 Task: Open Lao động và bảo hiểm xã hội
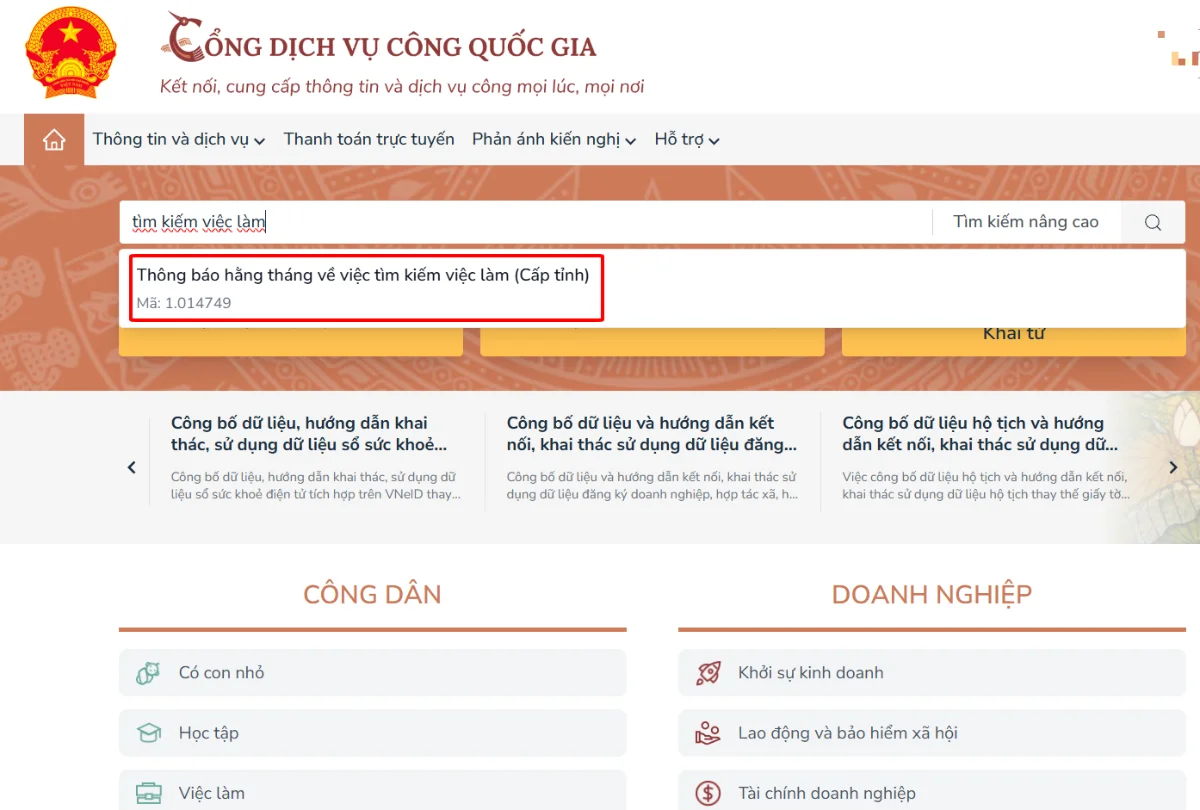pos(932,733)
